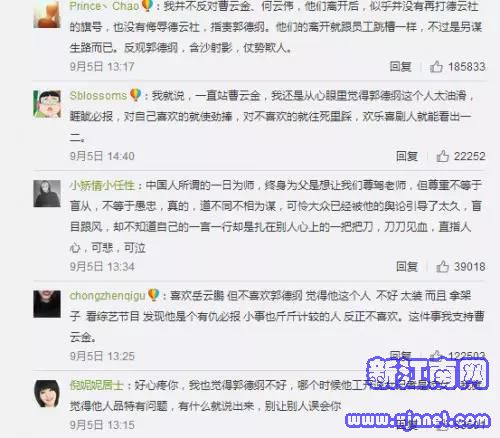Open 倪妮妮居士's avatar picture

(x=47, y=394)
